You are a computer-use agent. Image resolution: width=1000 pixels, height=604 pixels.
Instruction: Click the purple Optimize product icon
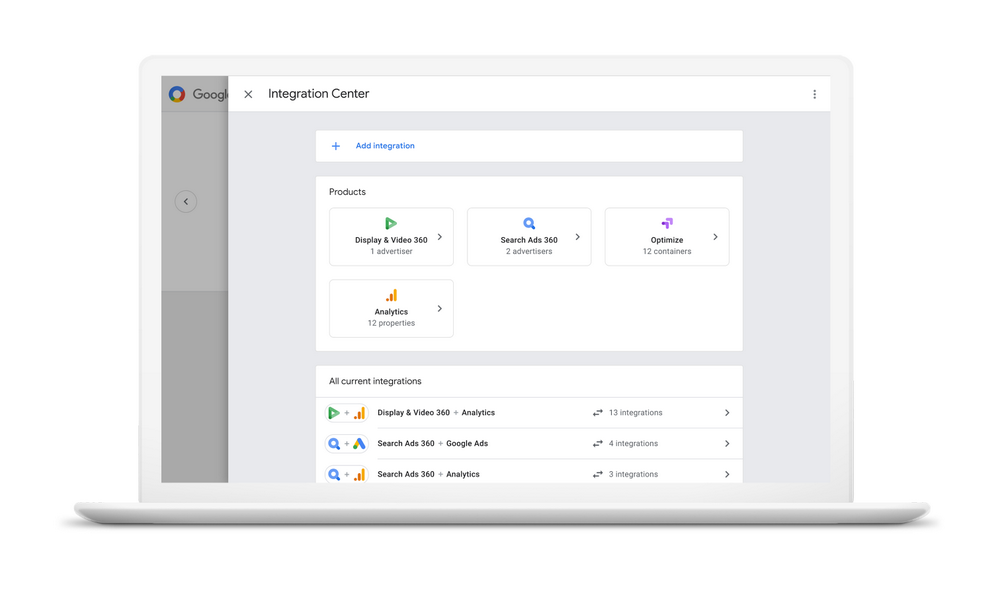pyautogui.click(x=667, y=224)
